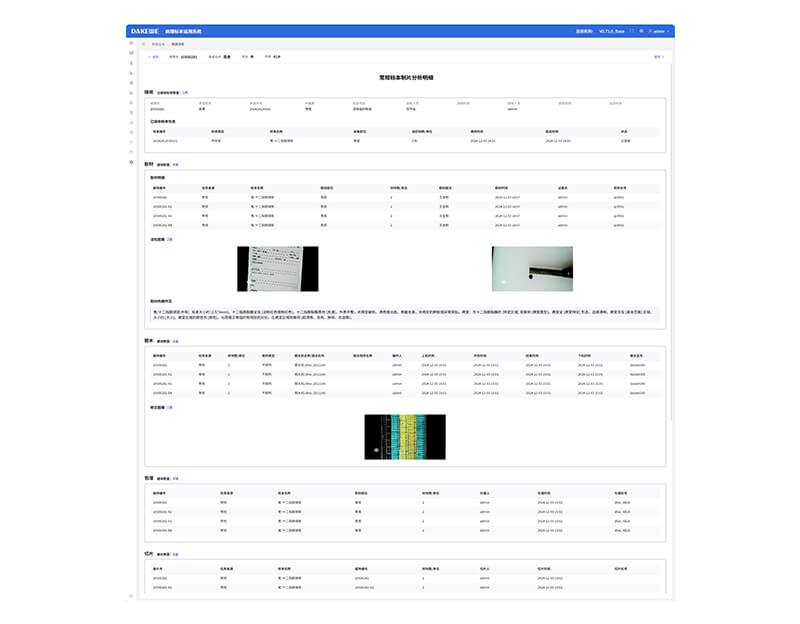Click the gear icon in the left sidebar

(131, 162)
